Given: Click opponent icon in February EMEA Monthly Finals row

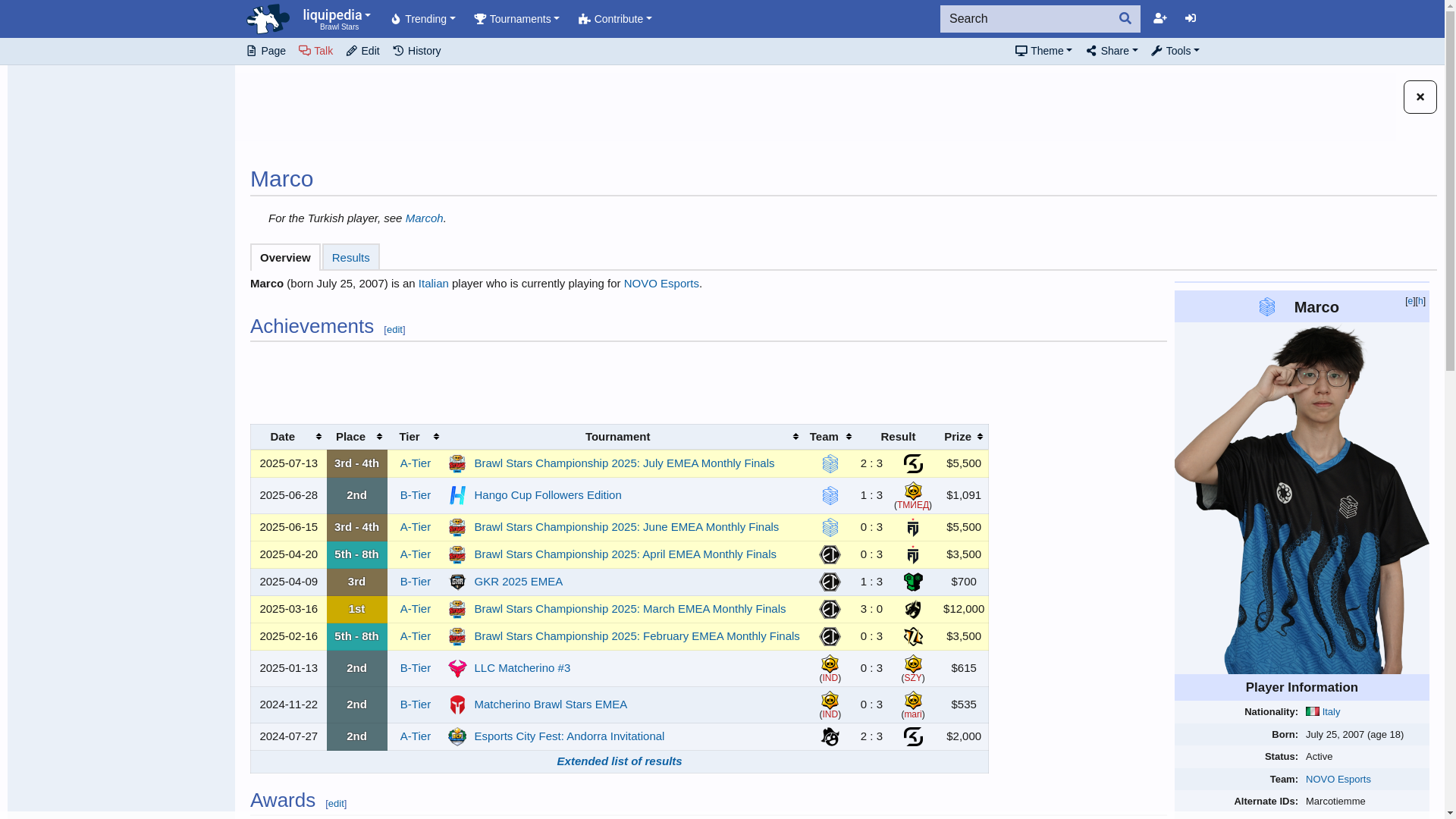Looking at the screenshot, I should click(x=913, y=636).
